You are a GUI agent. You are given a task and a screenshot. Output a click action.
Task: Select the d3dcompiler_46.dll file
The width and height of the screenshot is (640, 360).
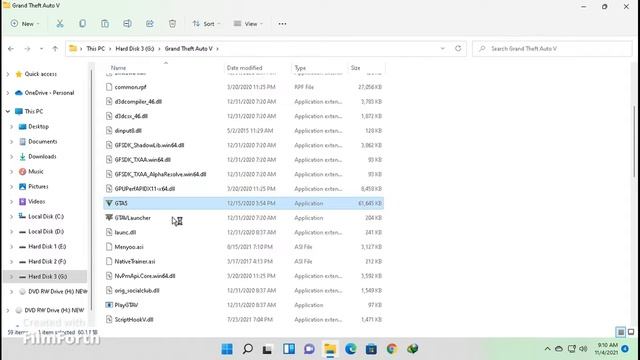[x=243, y=102]
